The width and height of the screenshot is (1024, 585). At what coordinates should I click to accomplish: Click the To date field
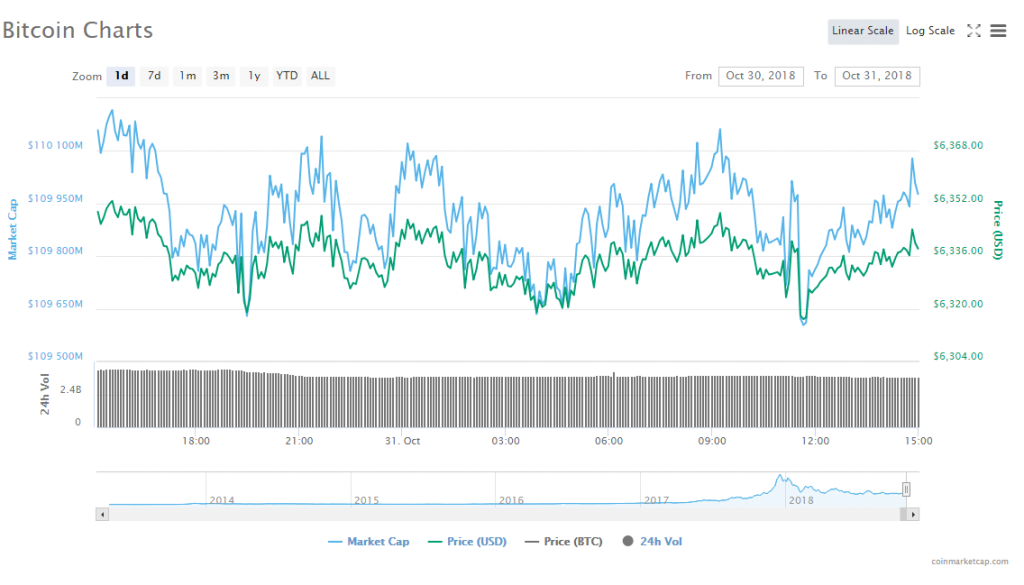[x=877, y=76]
